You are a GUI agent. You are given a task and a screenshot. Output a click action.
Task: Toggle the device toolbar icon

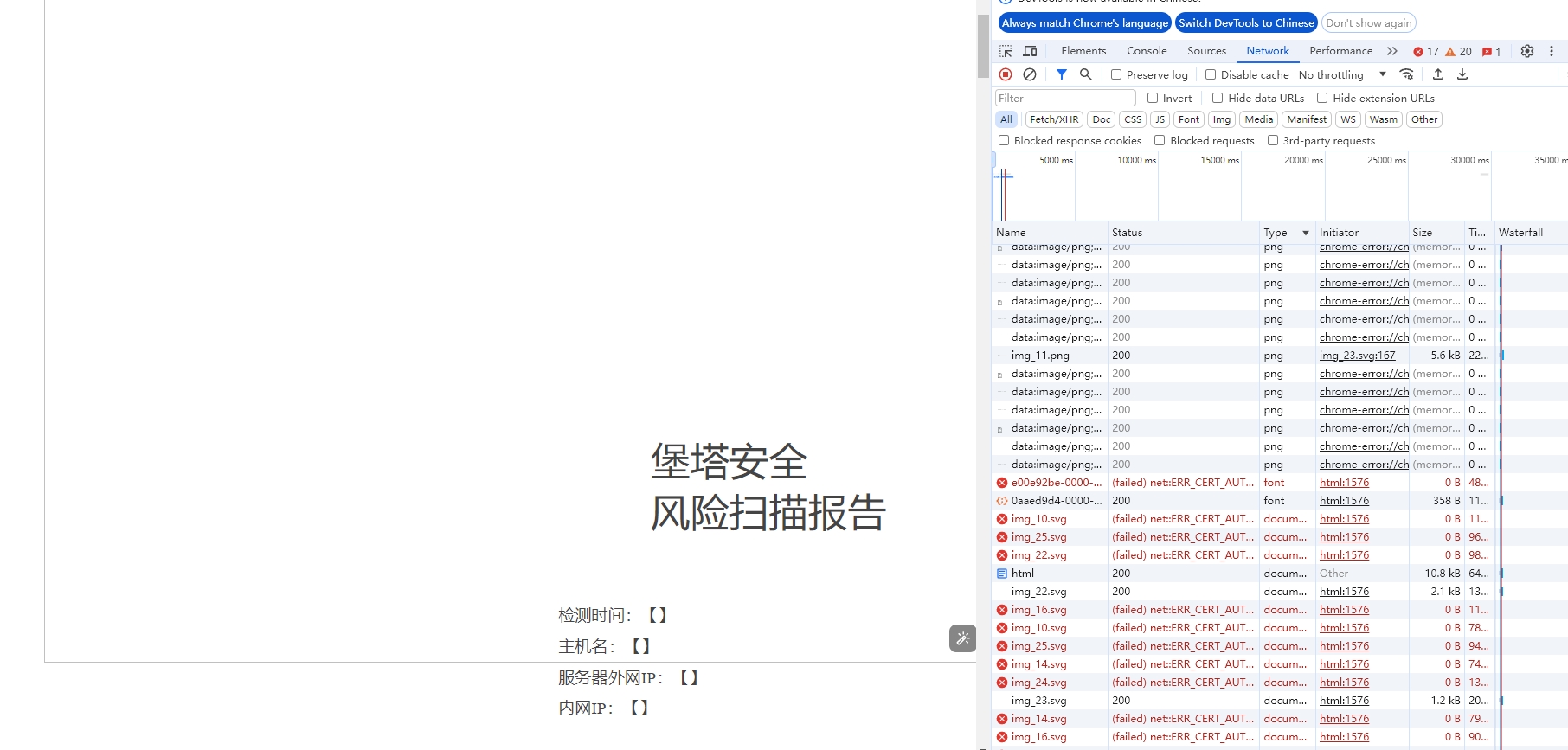pyautogui.click(x=1030, y=51)
